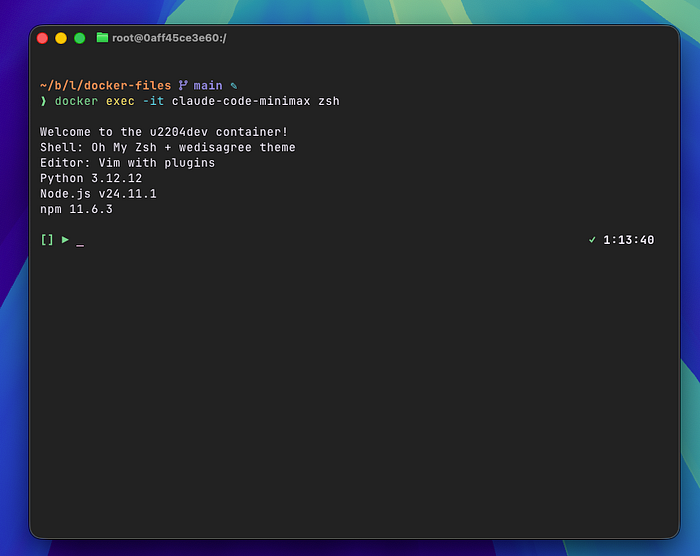Viewport: 700px width, 556px height.
Task: Click the Node.js v24.11.1 line
Action: (98, 194)
